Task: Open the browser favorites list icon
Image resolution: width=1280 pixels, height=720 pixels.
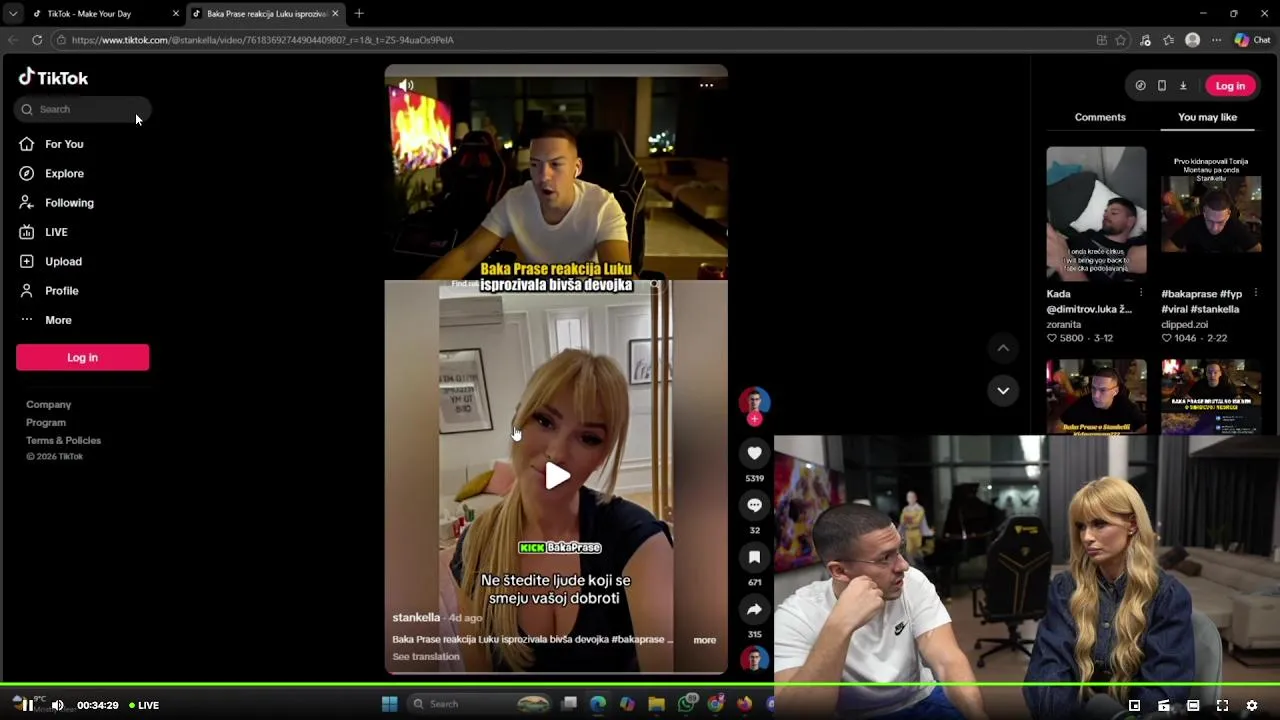Action: tap(1168, 40)
